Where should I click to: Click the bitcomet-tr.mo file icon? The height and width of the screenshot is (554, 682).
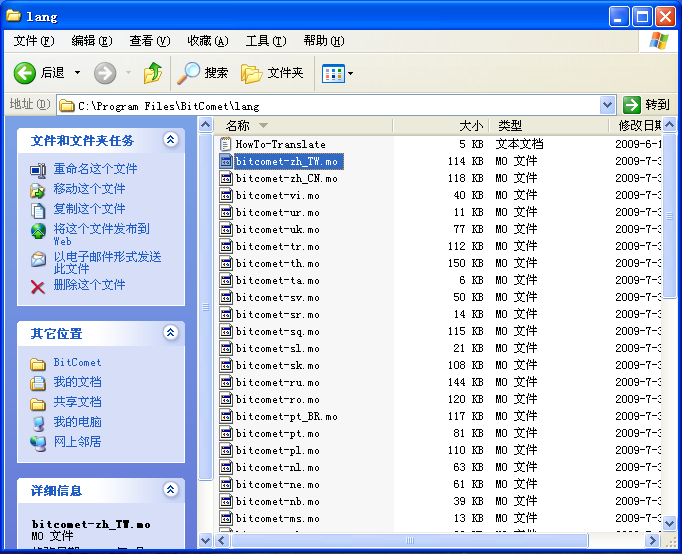click(x=226, y=246)
